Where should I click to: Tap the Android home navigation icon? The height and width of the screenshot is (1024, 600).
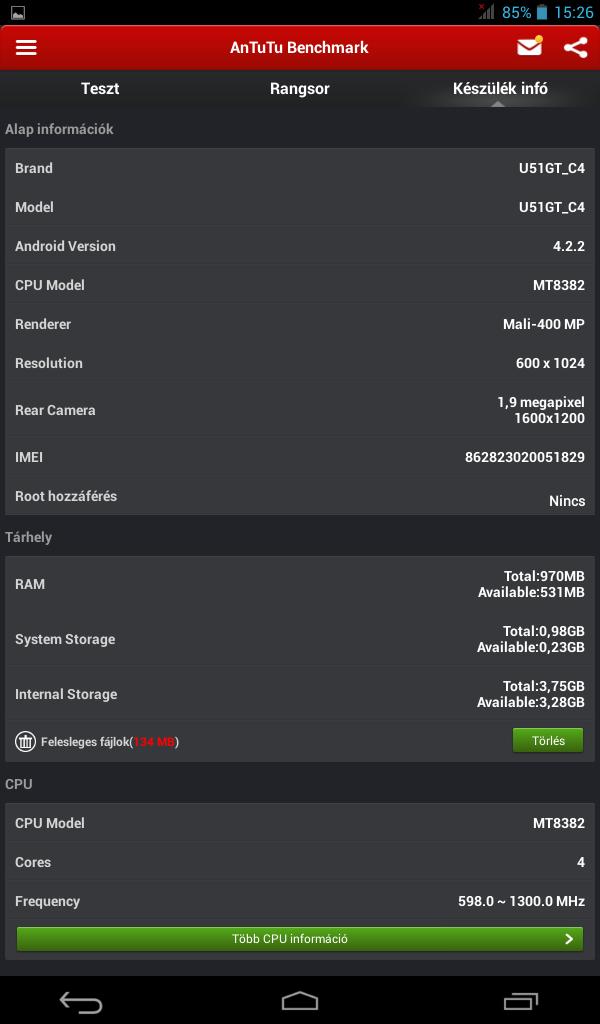click(300, 1000)
